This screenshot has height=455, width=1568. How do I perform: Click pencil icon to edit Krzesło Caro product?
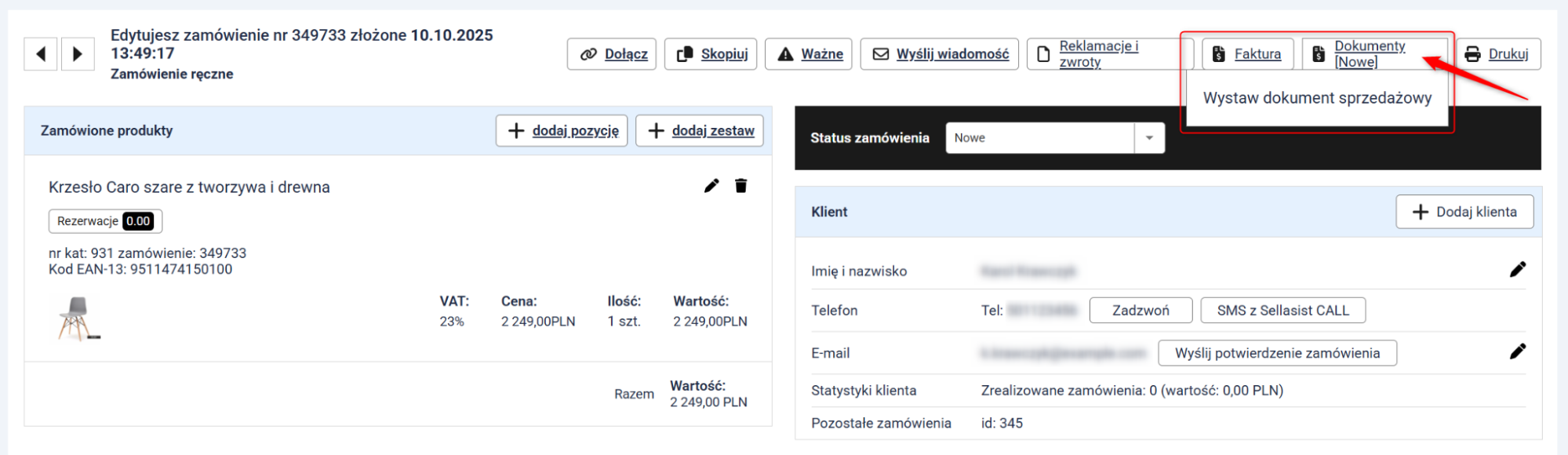[711, 186]
